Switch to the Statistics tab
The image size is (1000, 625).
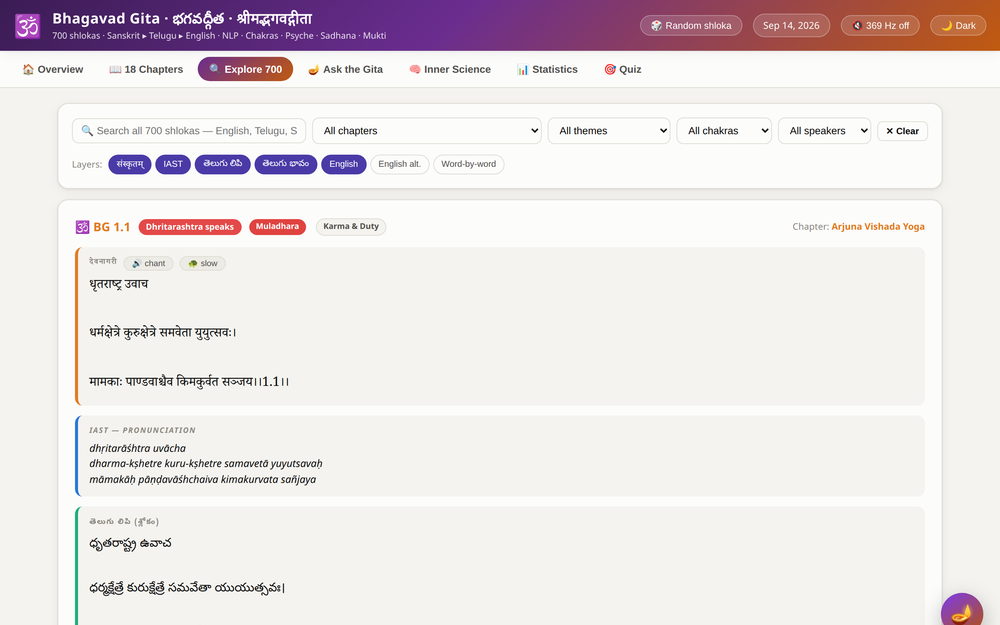[547, 69]
